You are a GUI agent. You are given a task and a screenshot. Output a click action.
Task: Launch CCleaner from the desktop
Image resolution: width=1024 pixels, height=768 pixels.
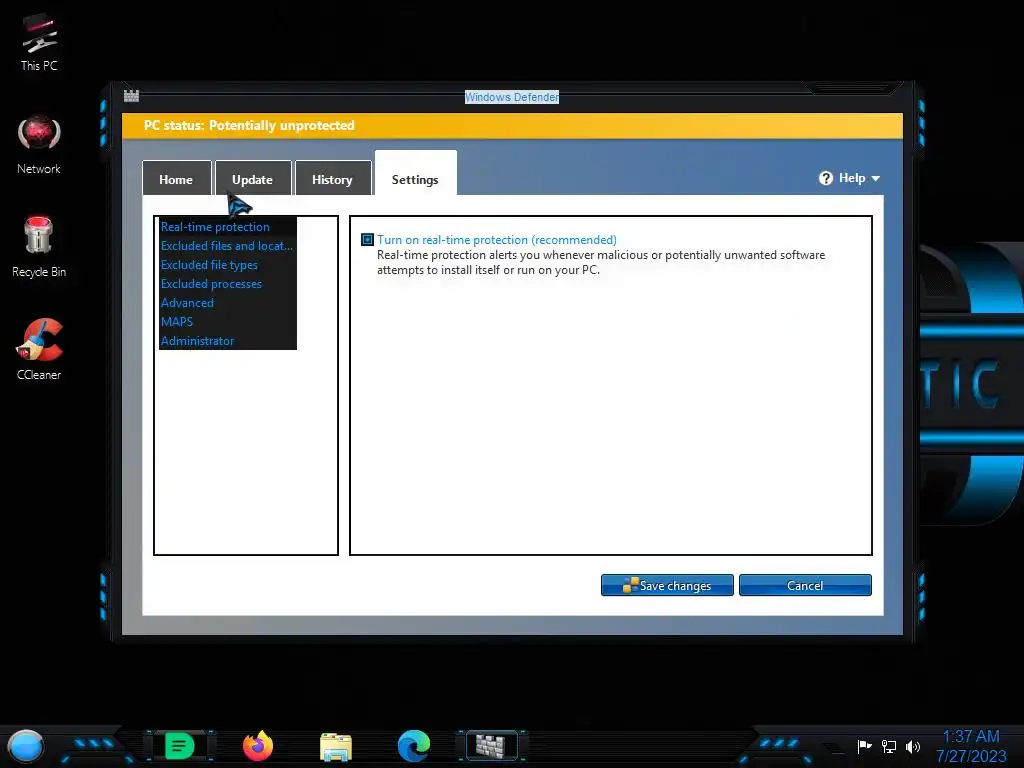(x=39, y=349)
